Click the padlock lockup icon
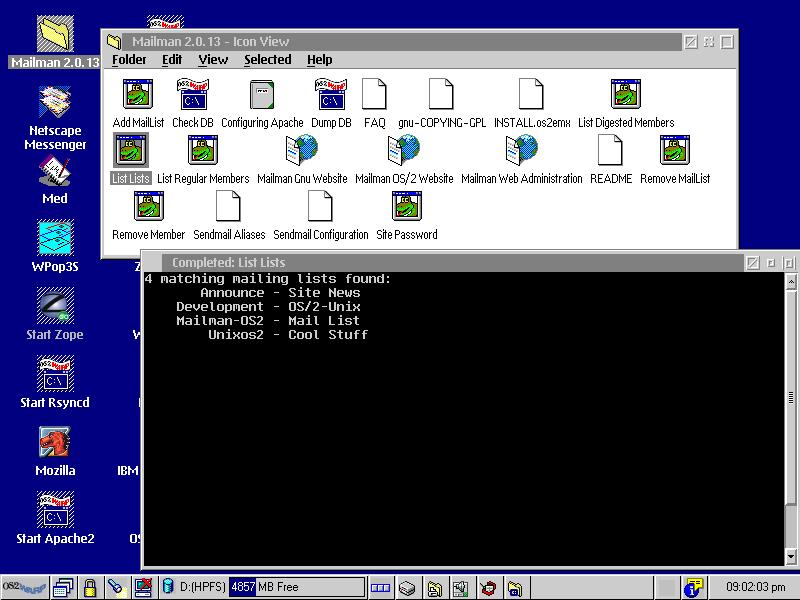The width and height of the screenshot is (800, 600). coord(90,587)
